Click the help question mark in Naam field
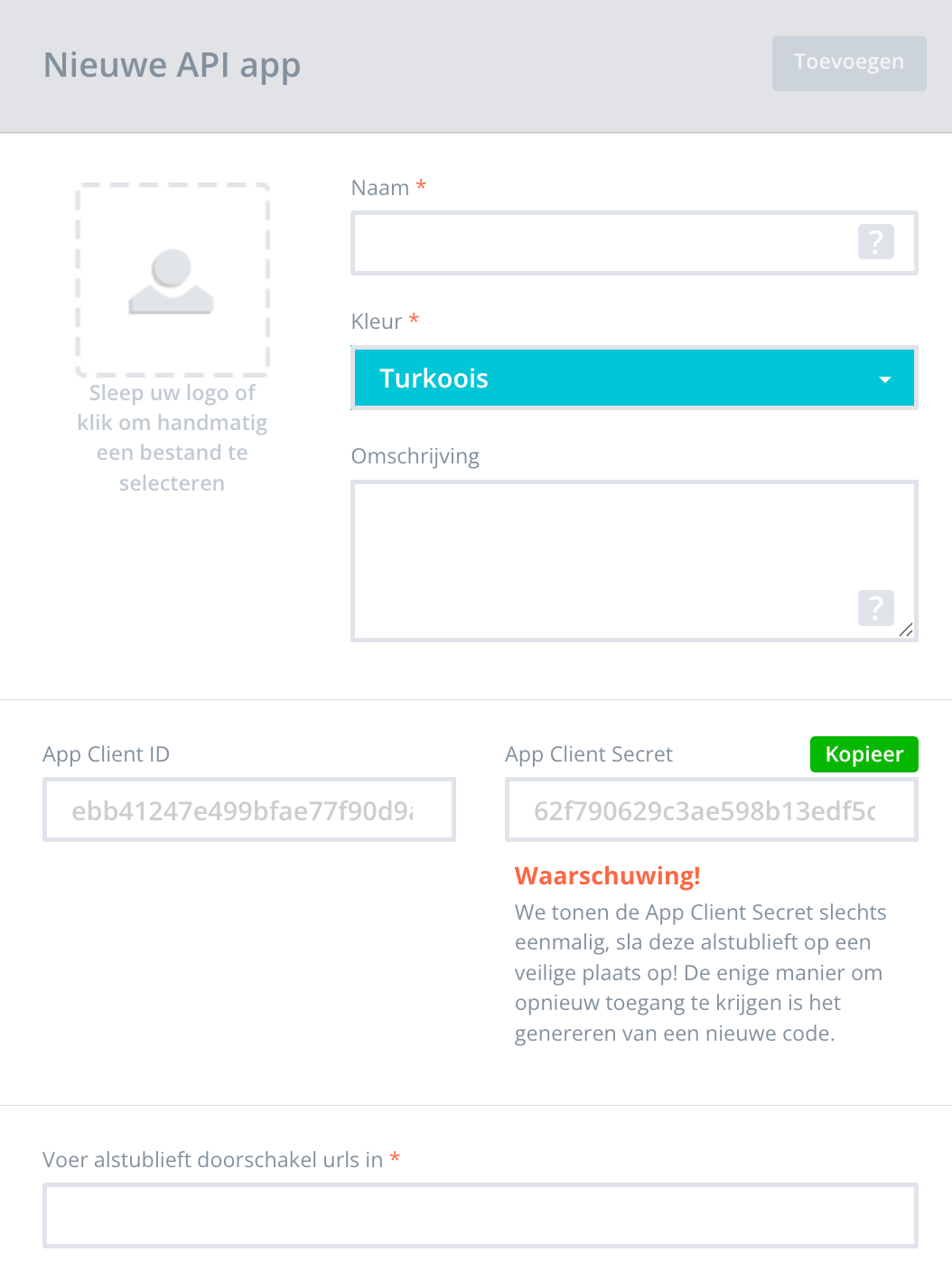 [875, 242]
